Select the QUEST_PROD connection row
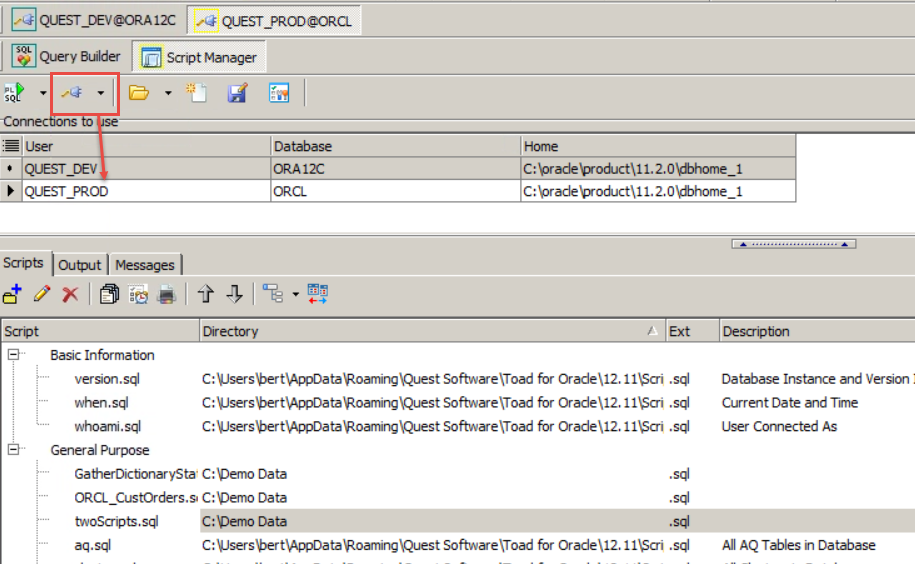Image resolution: width=915 pixels, height=564 pixels. tap(398, 191)
